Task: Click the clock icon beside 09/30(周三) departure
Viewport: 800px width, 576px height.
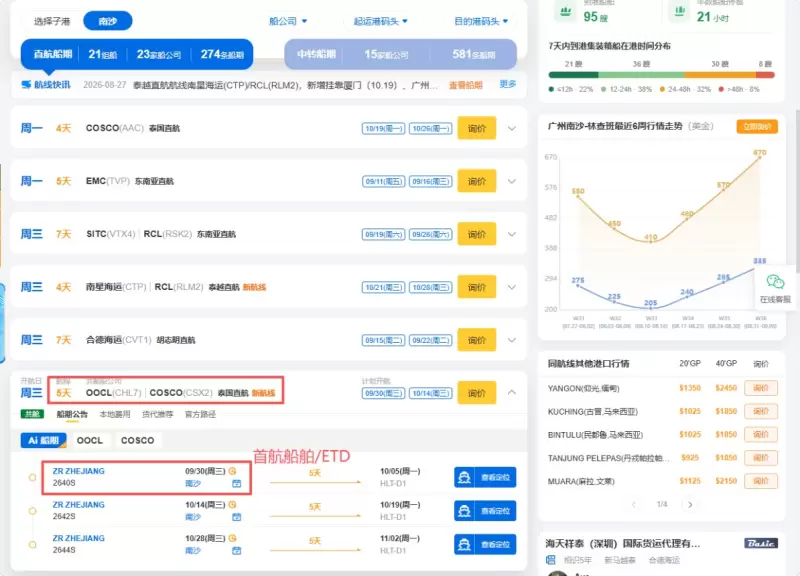Action: (x=233, y=471)
